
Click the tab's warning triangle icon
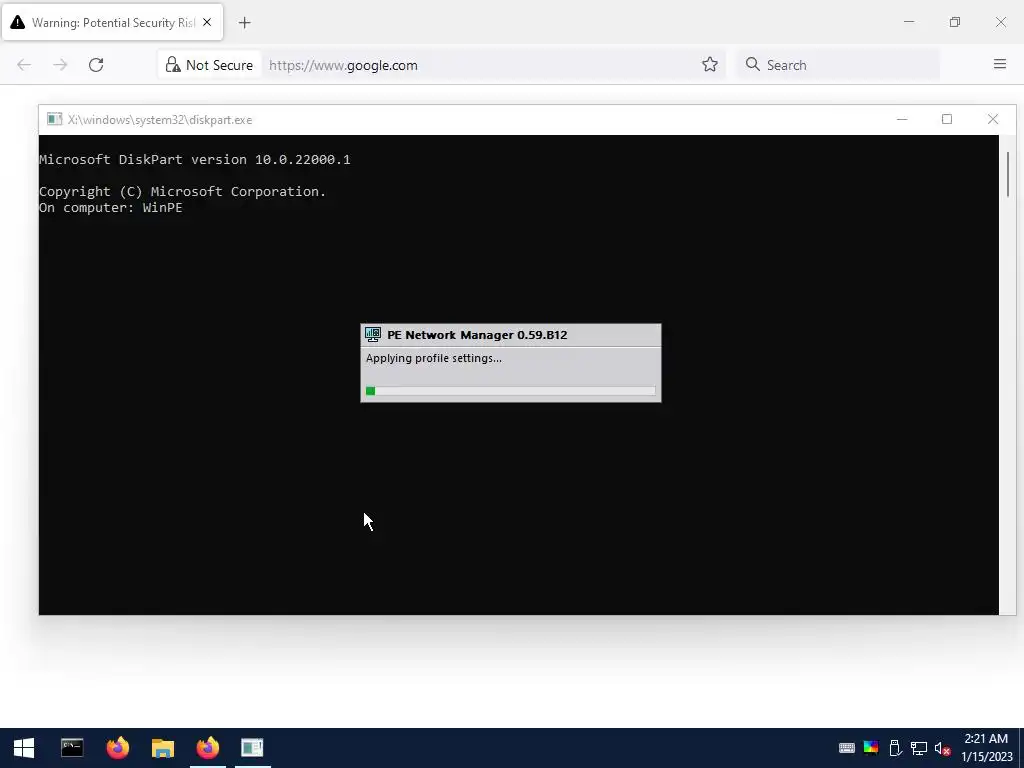(18, 22)
